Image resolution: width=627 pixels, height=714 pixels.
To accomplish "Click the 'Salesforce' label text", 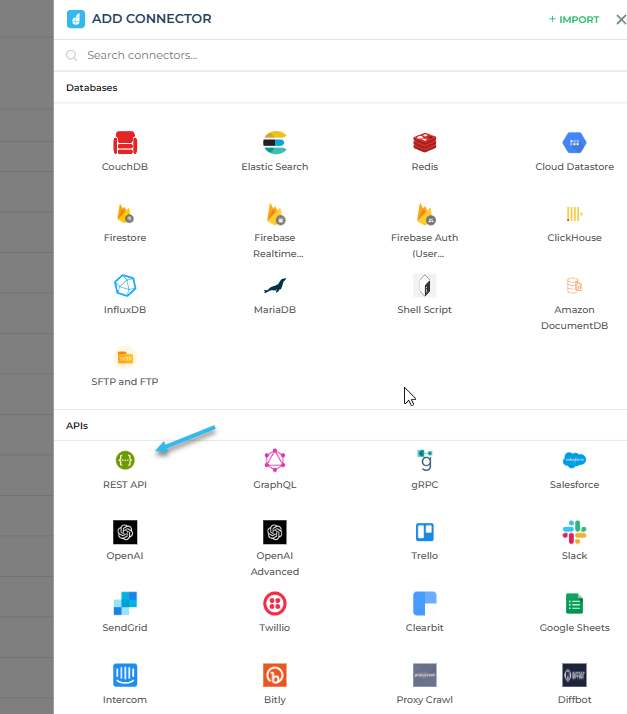I will [x=574, y=484].
